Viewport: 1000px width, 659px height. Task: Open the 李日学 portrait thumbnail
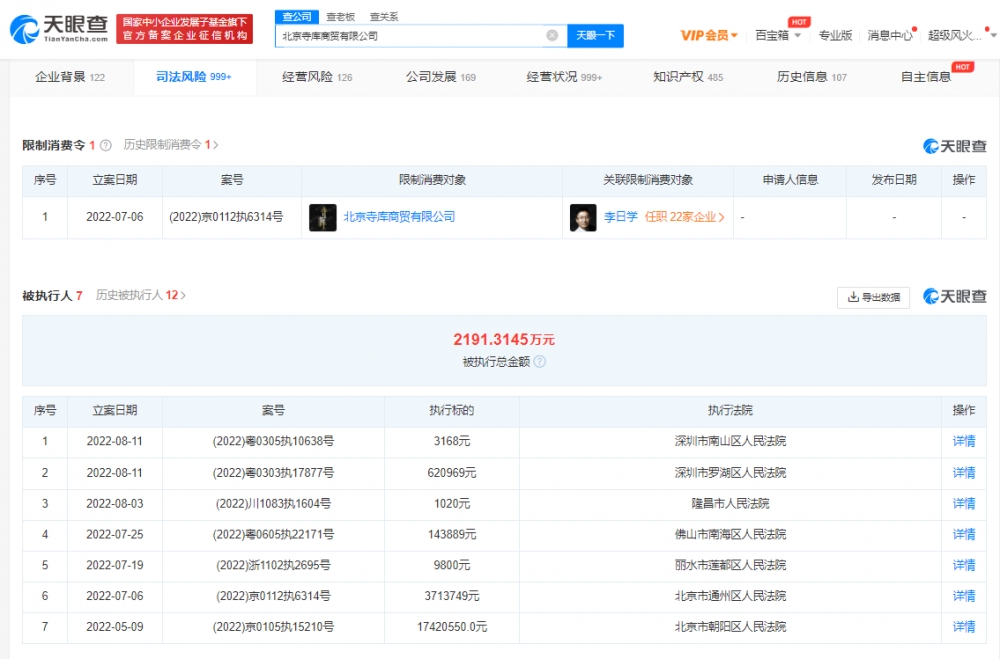click(x=583, y=218)
